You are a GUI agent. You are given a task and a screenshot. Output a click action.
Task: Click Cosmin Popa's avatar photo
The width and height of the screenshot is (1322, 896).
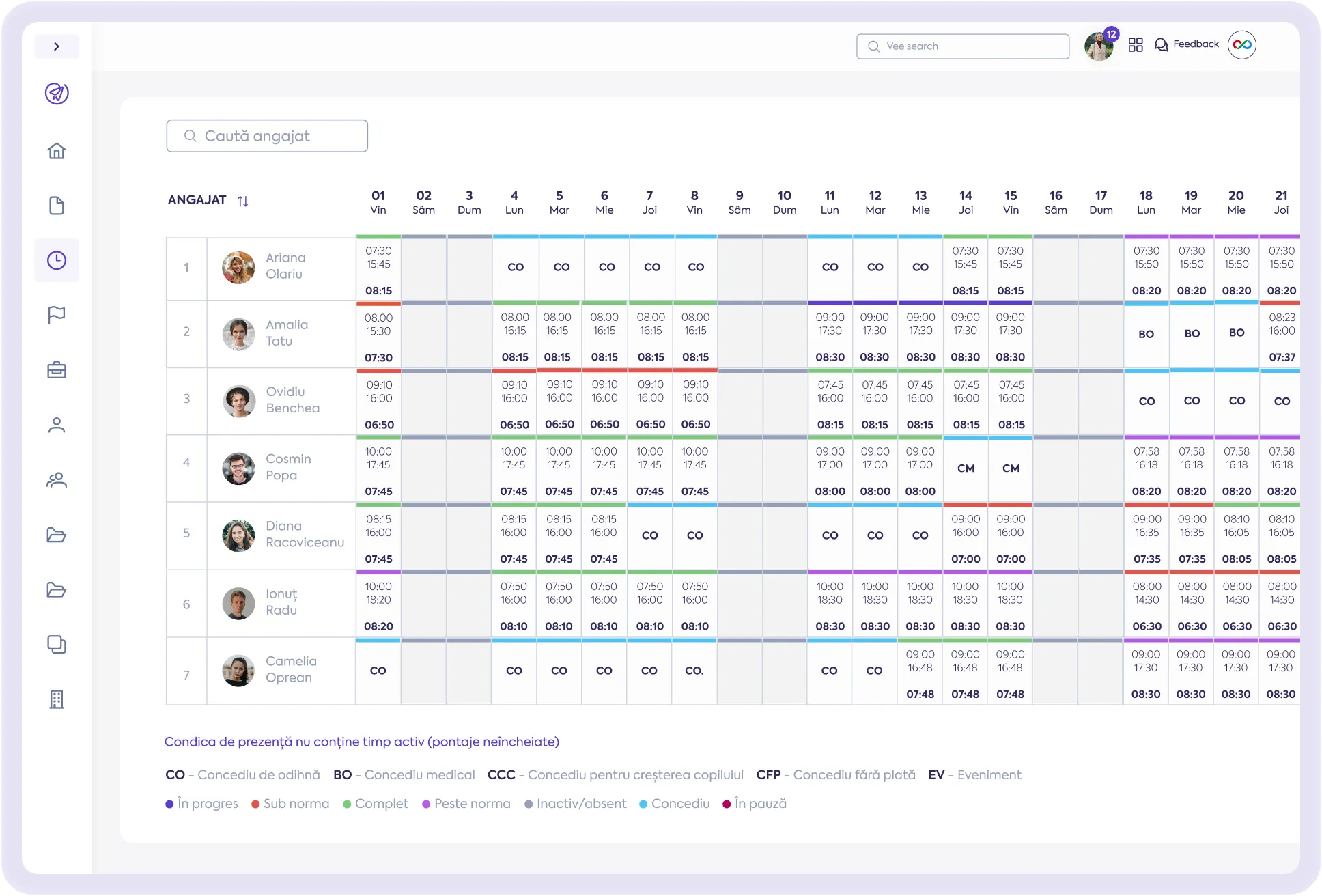click(x=239, y=468)
